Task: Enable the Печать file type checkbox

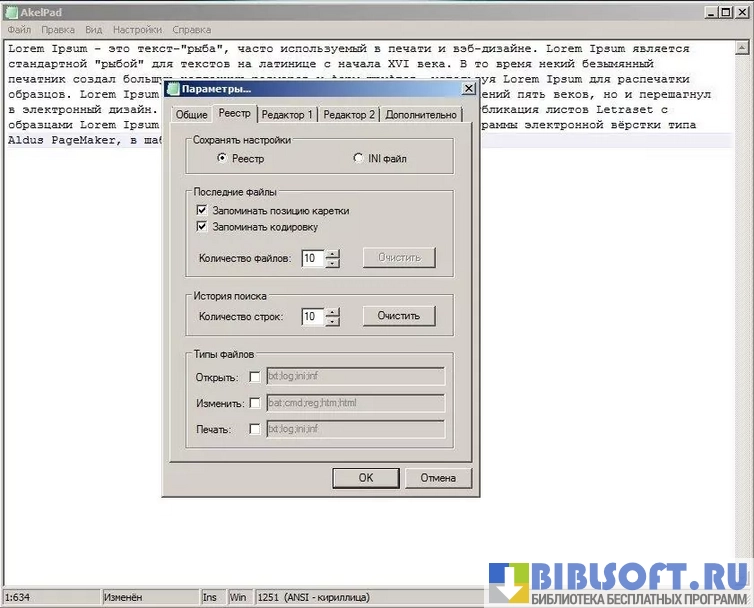Action: [x=255, y=429]
